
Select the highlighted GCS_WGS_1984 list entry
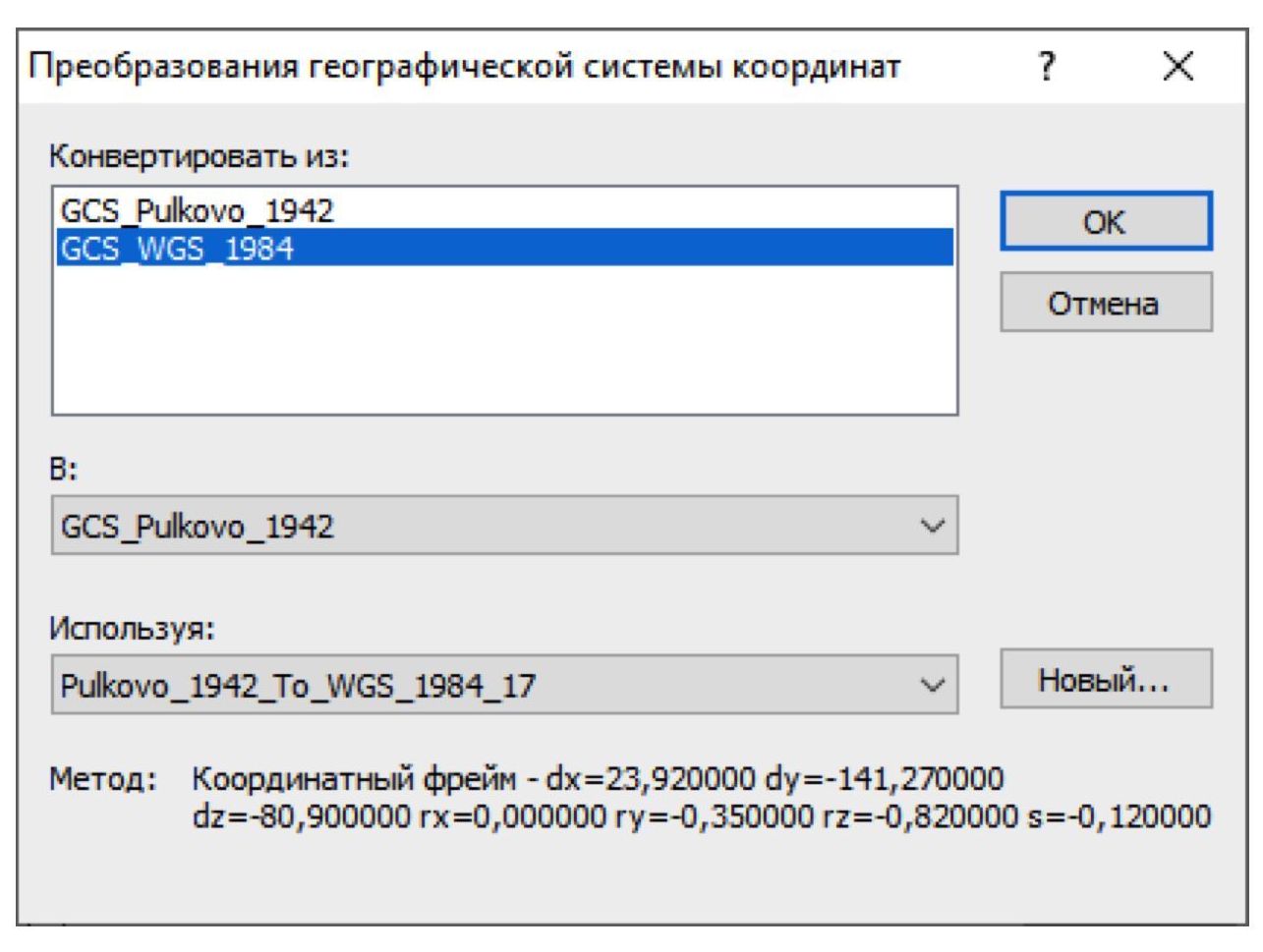178,249
